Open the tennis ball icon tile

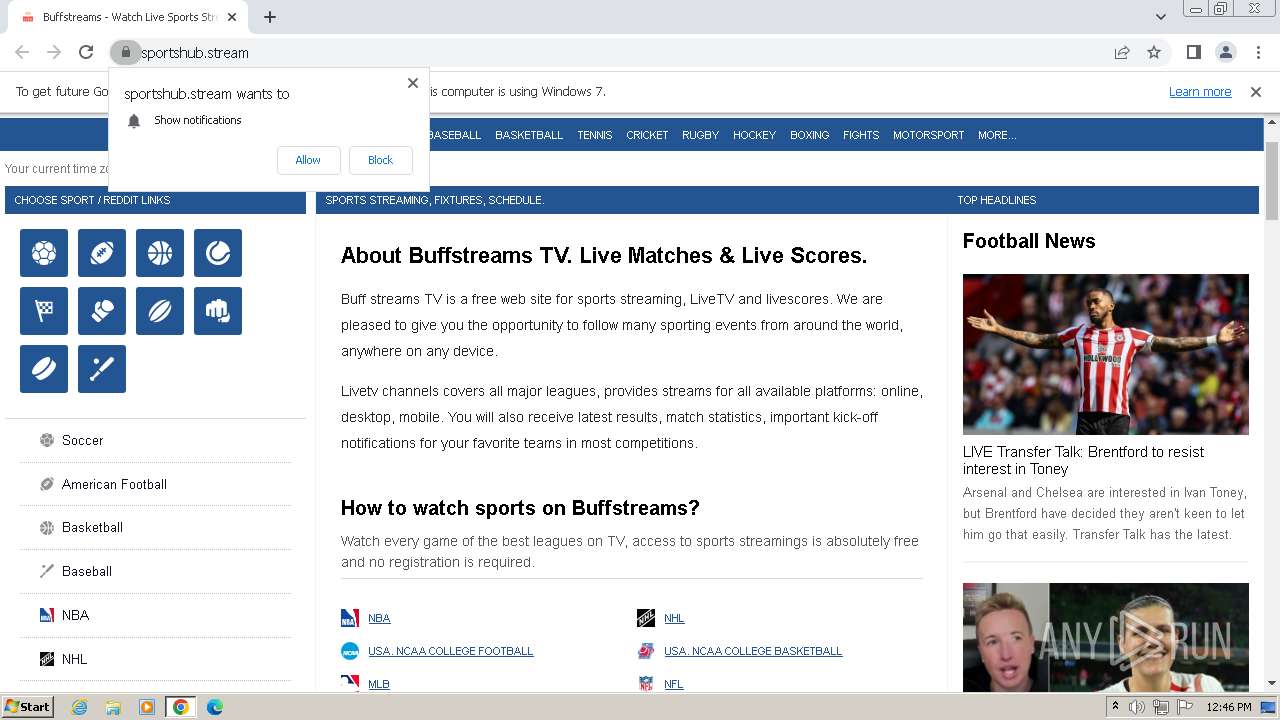pyautogui.click(x=218, y=253)
